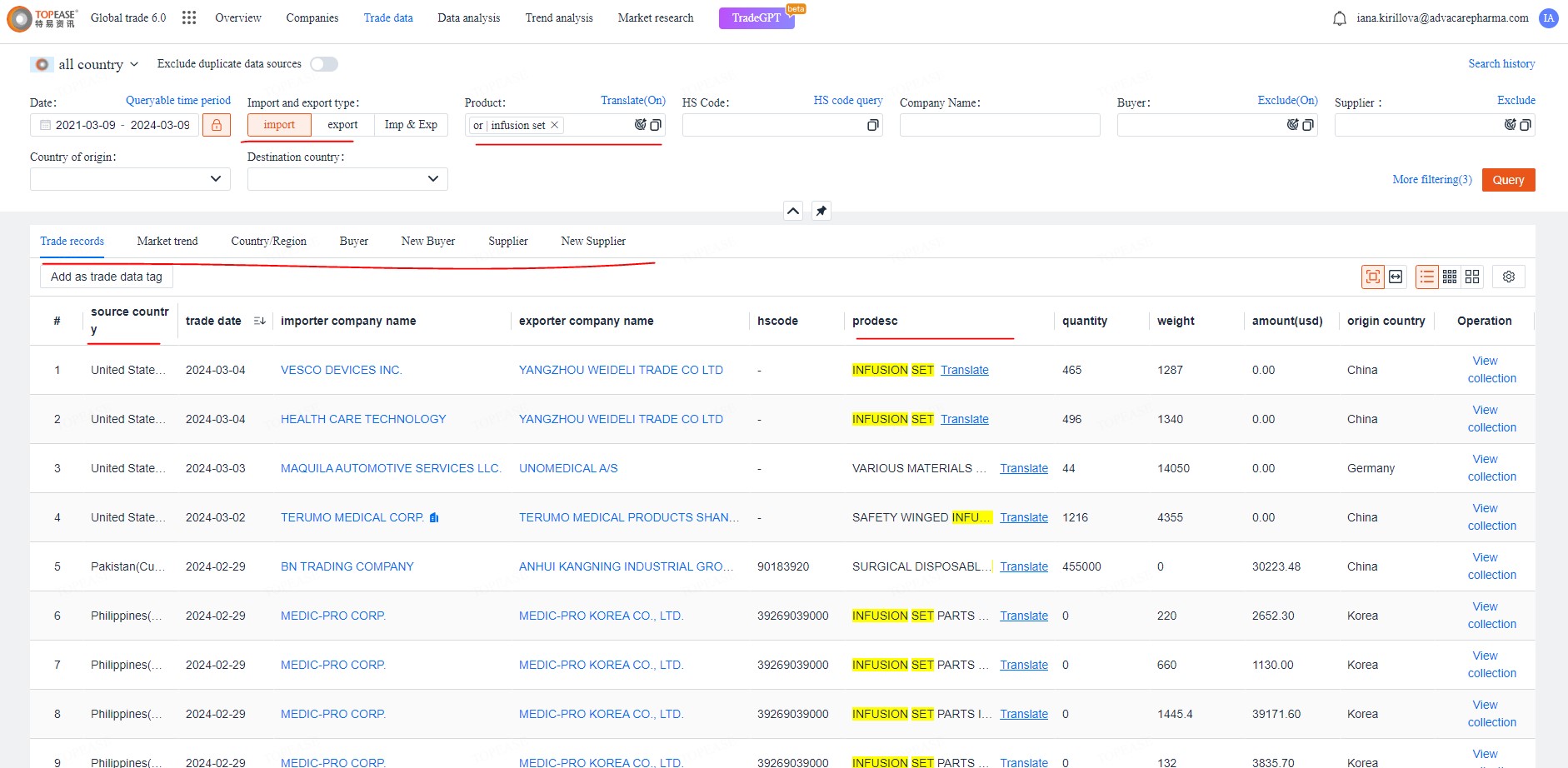Image resolution: width=1568 pixels, height=768 pixels.
Task: Switch to dense nine-square grid view icon
Action: click(x=1450, y=277)
